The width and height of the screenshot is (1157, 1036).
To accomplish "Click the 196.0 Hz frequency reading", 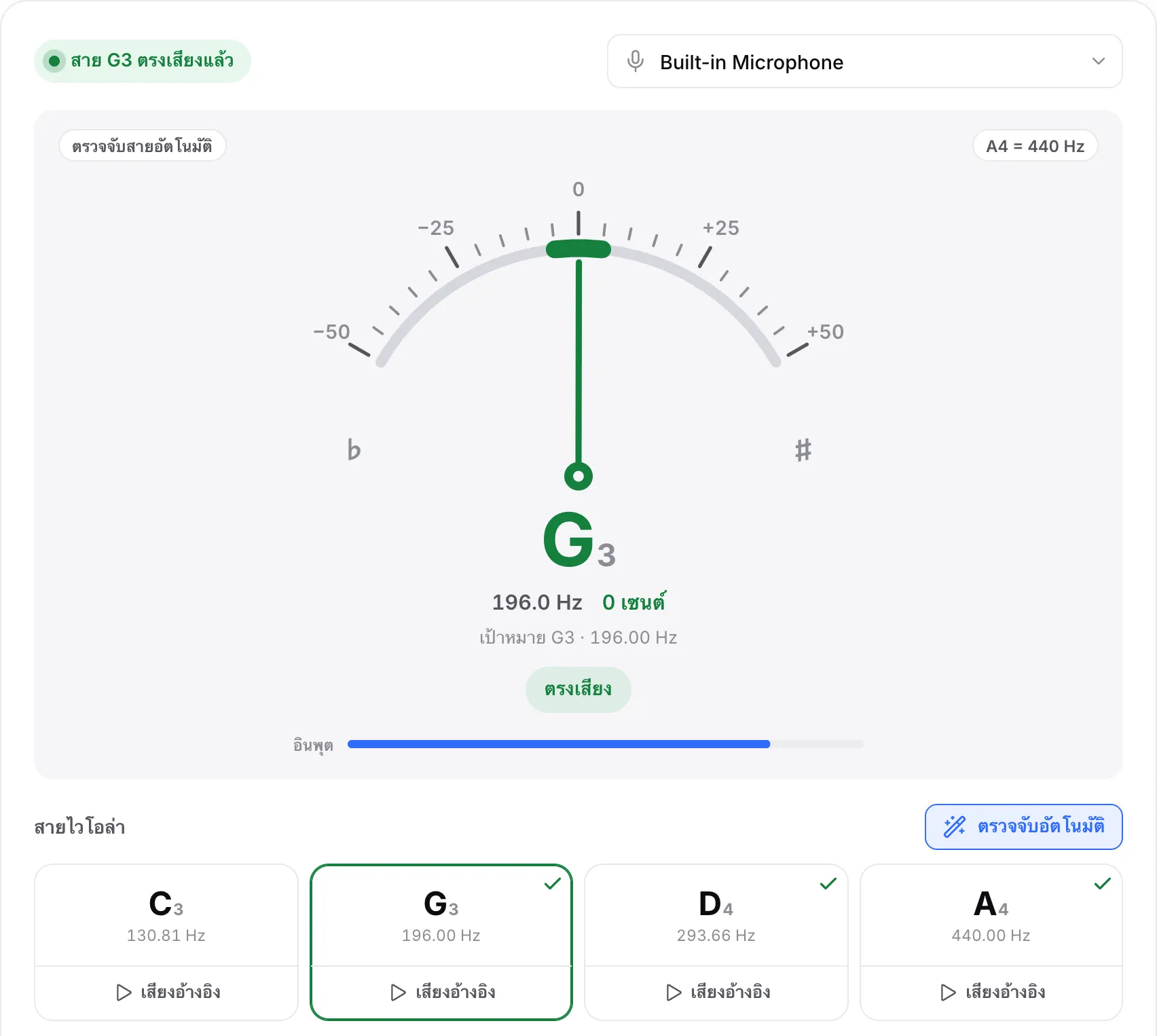I will [x=537, y=602].
